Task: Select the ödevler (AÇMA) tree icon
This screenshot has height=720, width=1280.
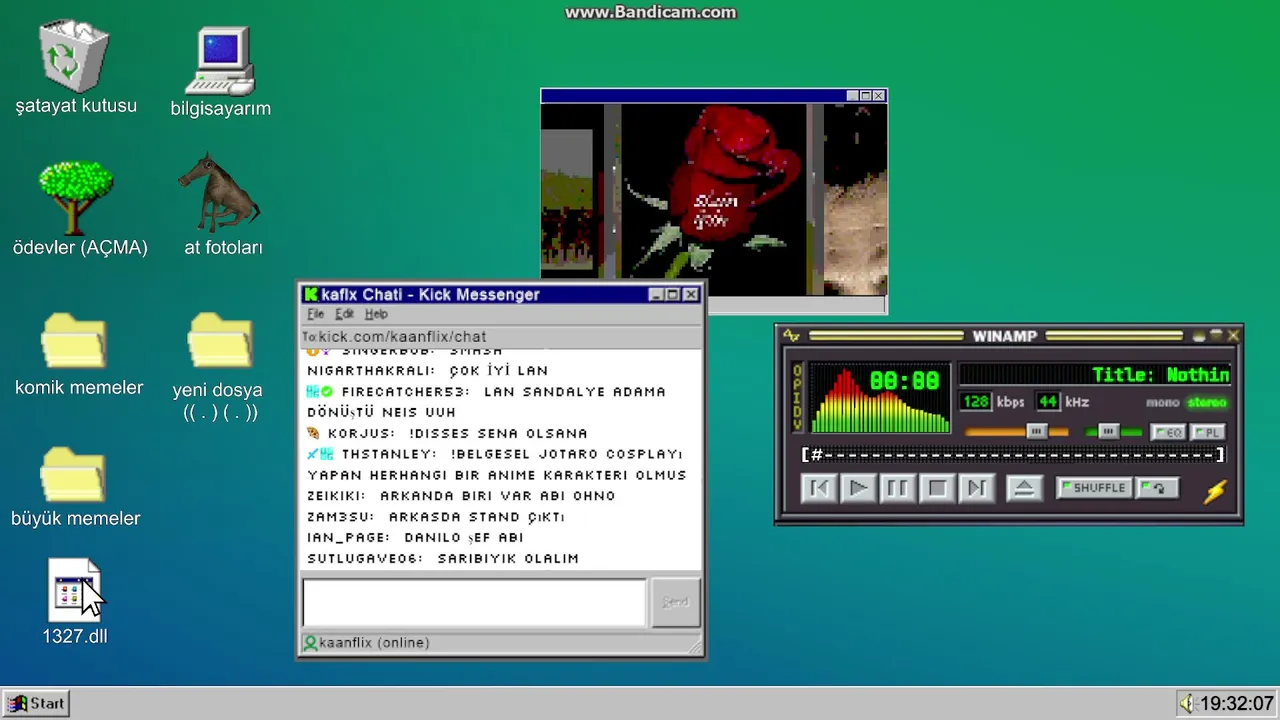Action: (76, 196)
